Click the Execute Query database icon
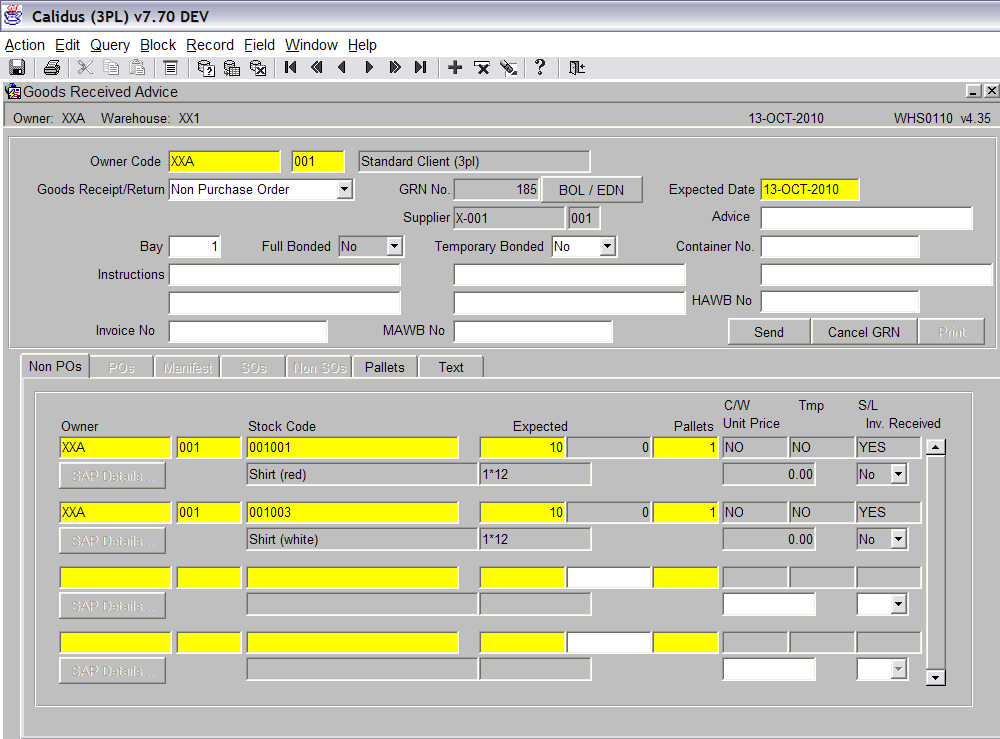The height and width of the screenshot is (739, 1000). pos(232,68)
